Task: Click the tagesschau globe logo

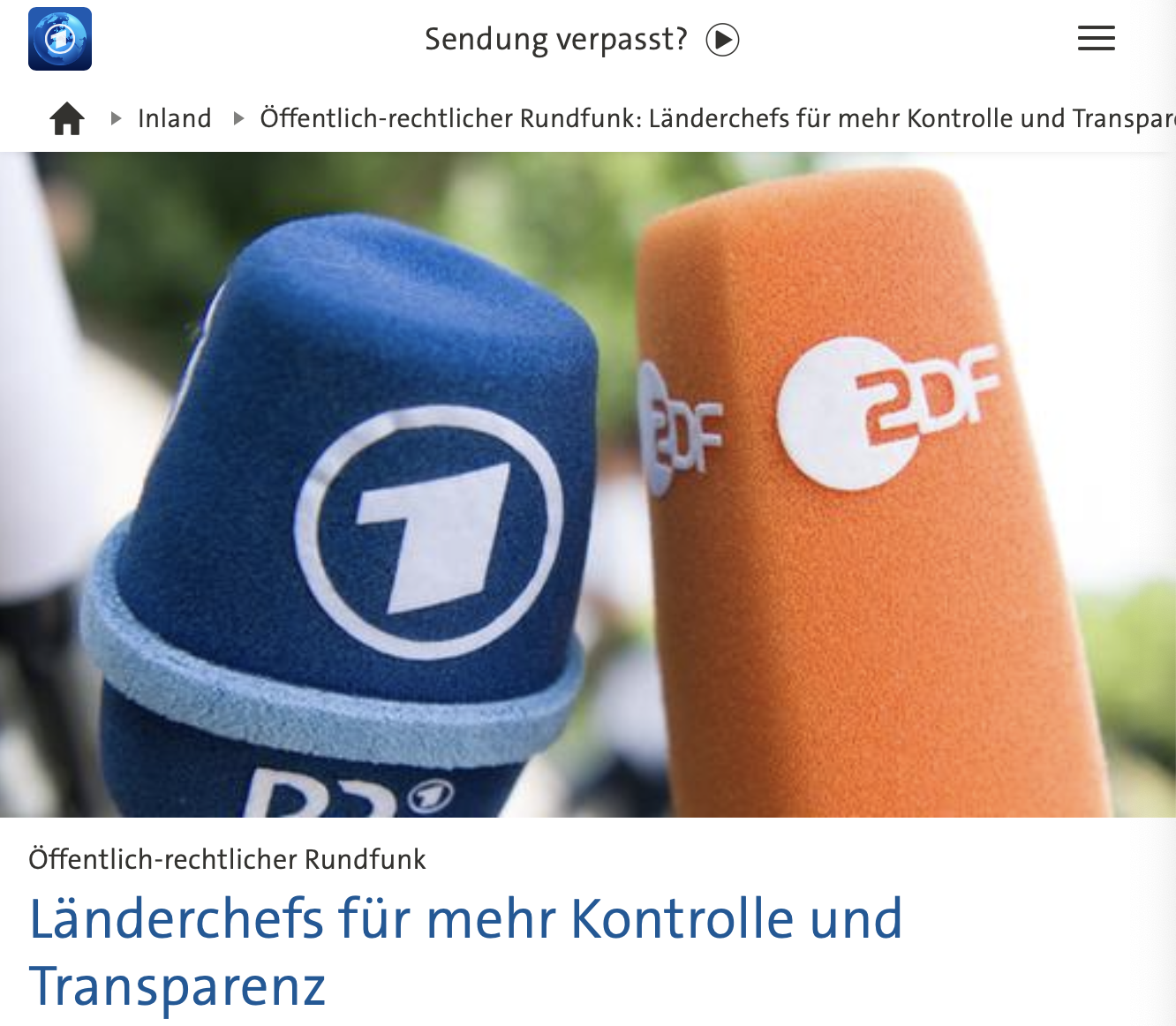Action: (60, 39)
